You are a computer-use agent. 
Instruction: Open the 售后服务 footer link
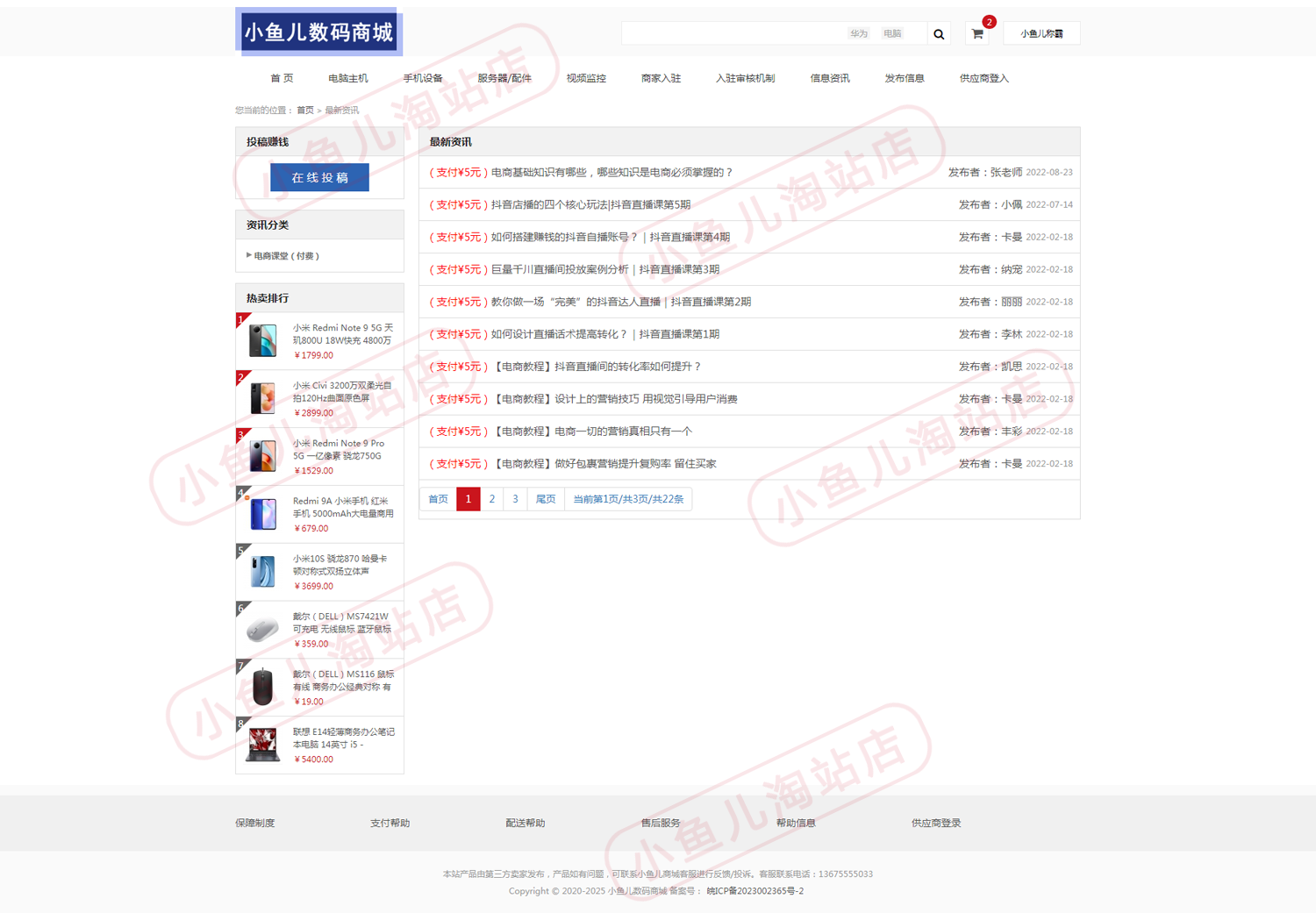pyautogui.click(x=661, y=824)
